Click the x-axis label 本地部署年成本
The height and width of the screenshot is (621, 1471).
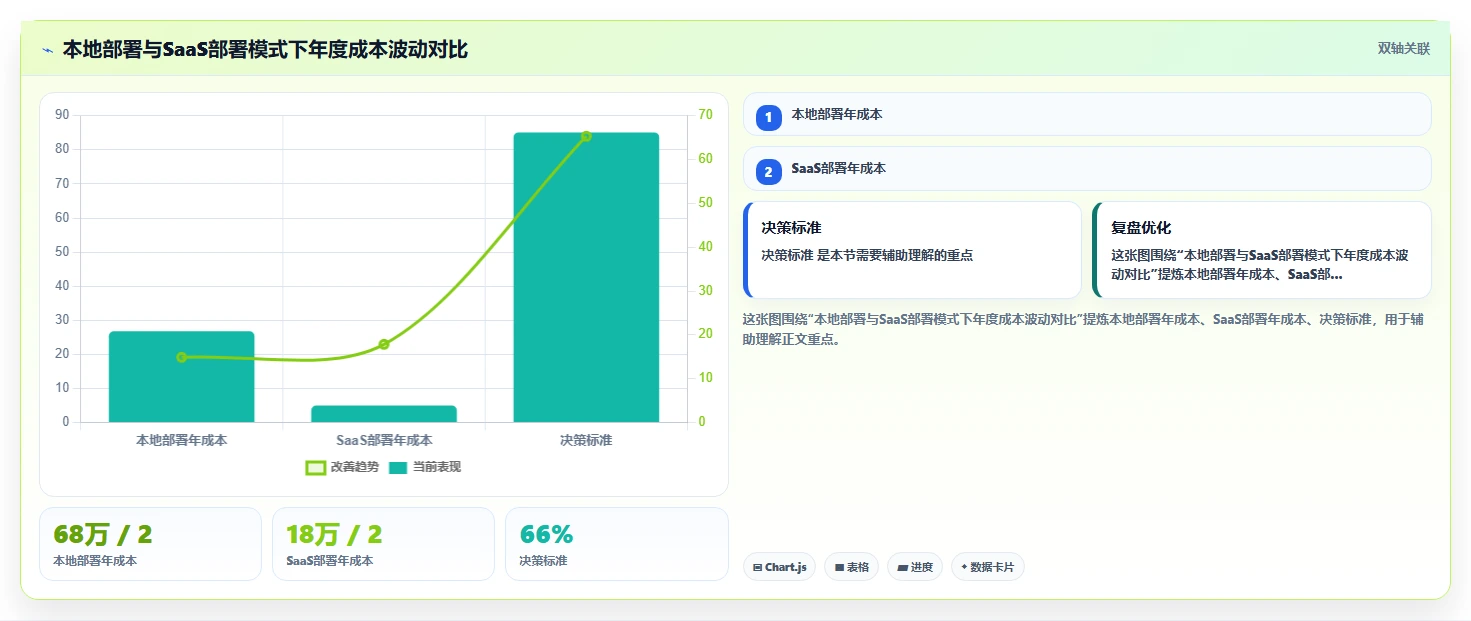pyautogui.click(x=181, y=440)
